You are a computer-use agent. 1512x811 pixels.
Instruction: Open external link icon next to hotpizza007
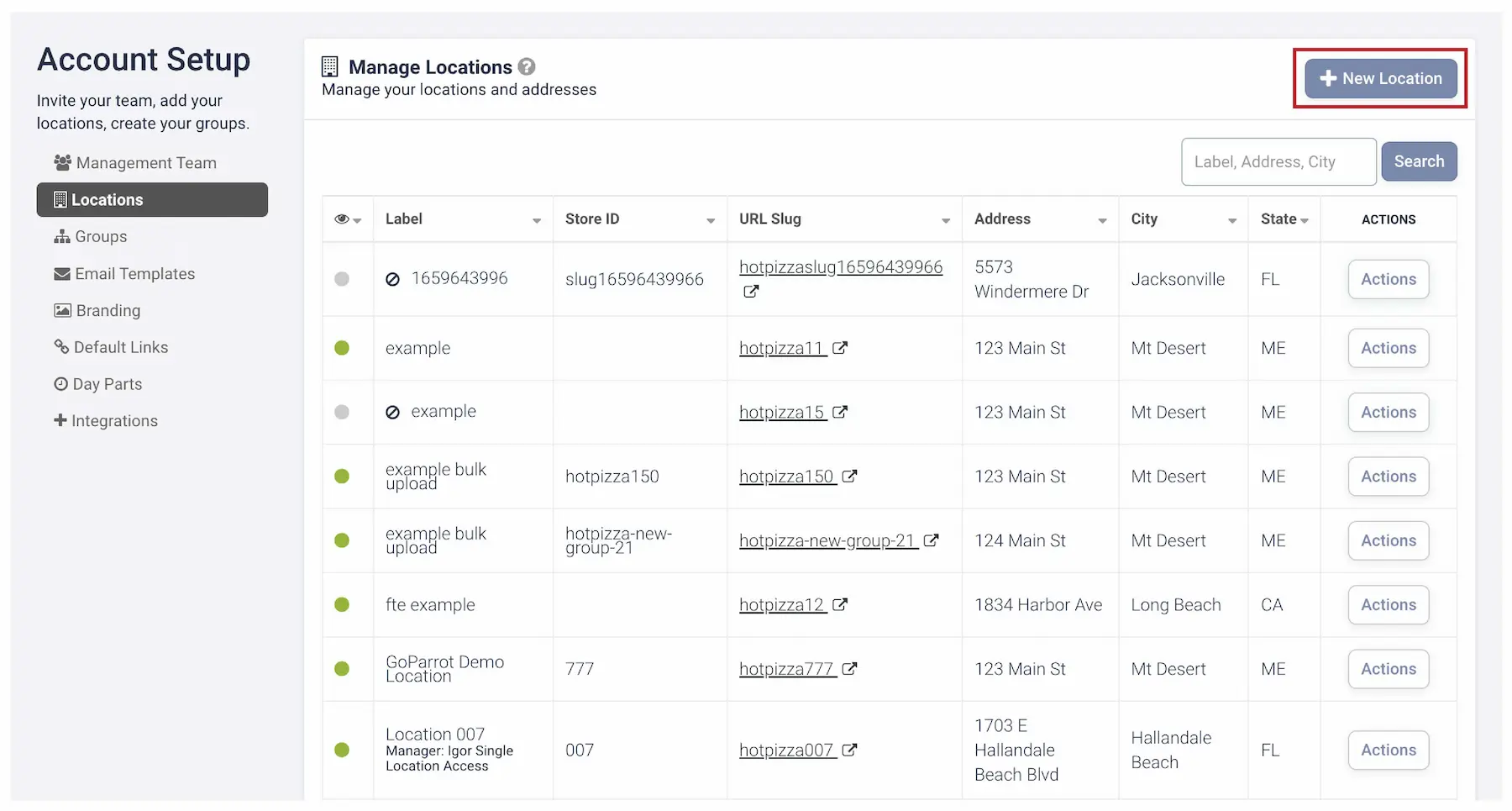coord(849,750)
